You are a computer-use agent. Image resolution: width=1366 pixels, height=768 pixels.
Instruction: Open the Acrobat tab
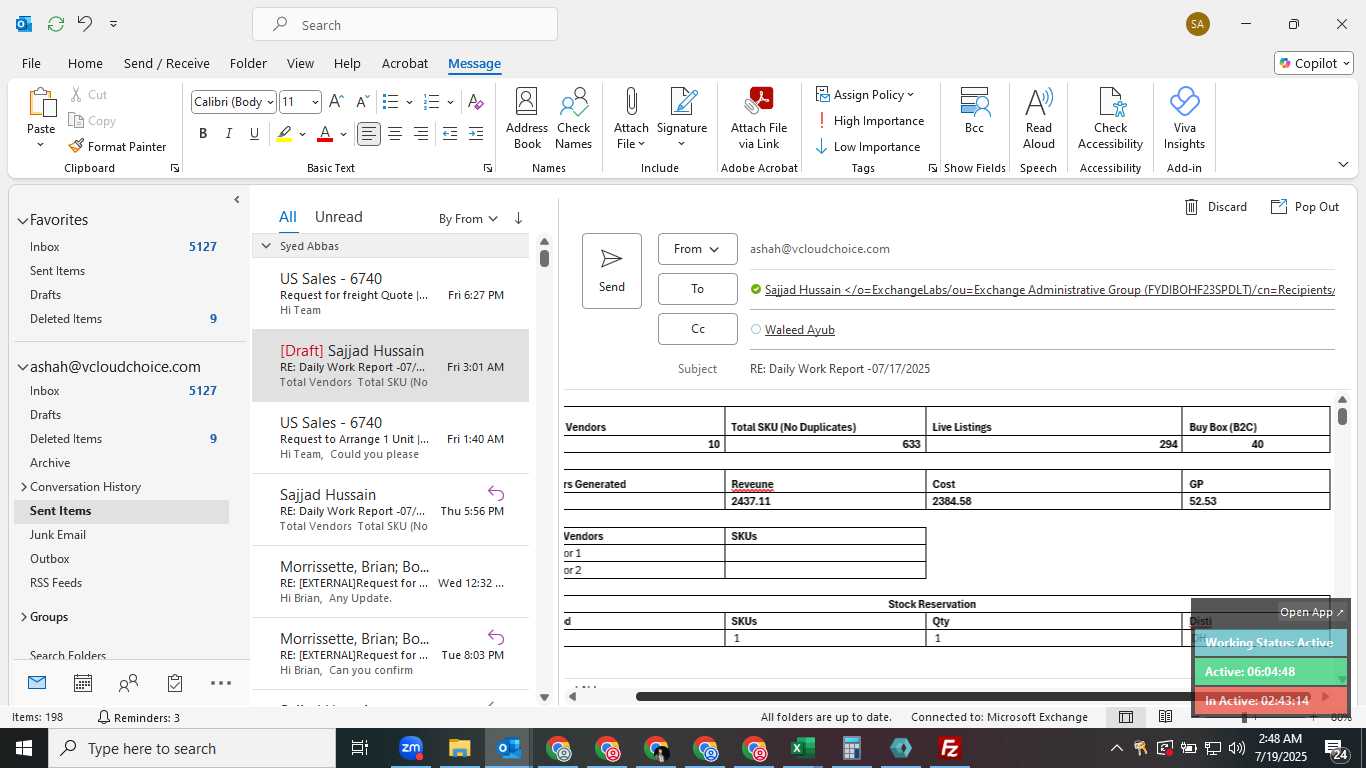click(x=405, y=63)
